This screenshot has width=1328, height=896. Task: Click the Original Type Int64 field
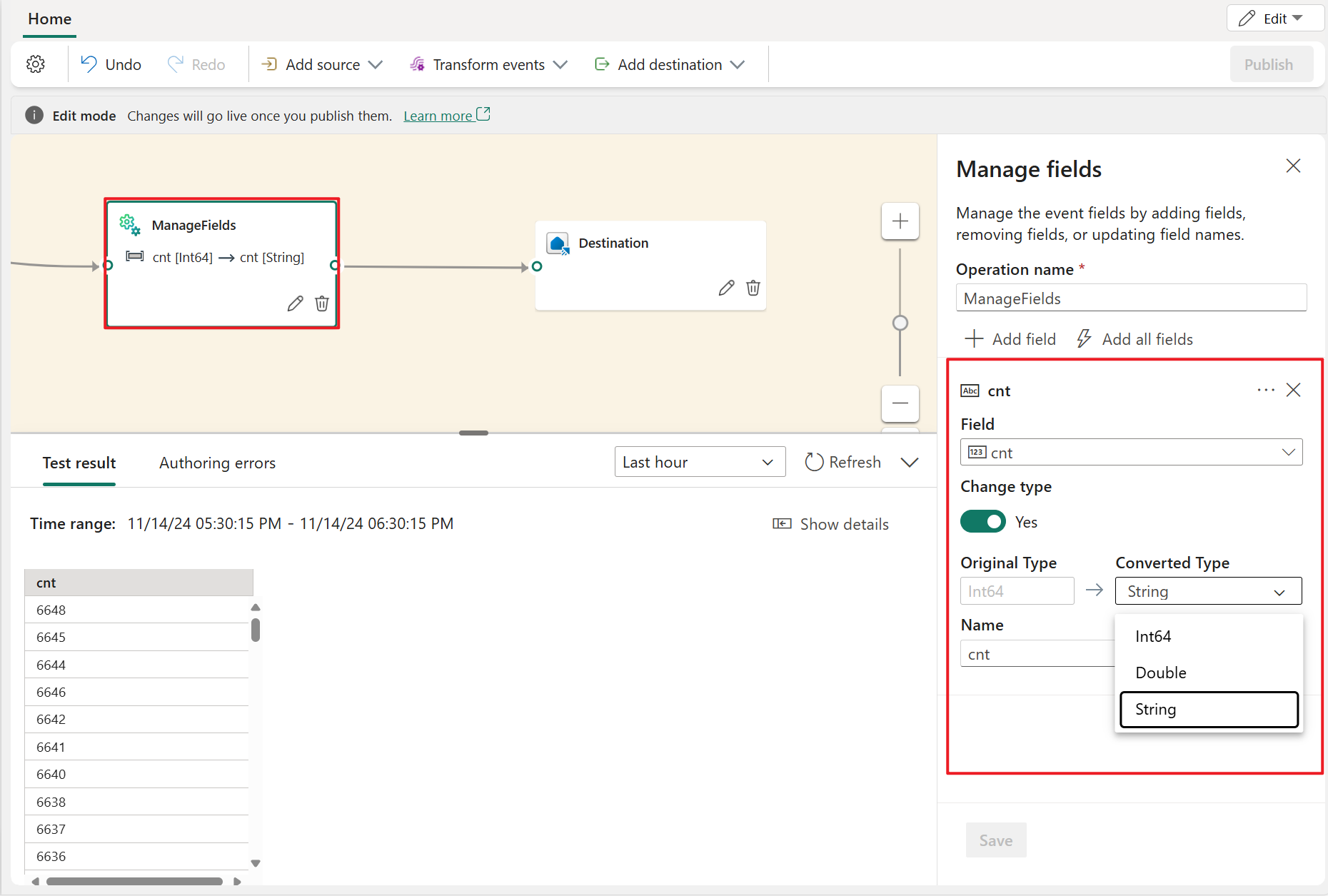[1017, 591]
